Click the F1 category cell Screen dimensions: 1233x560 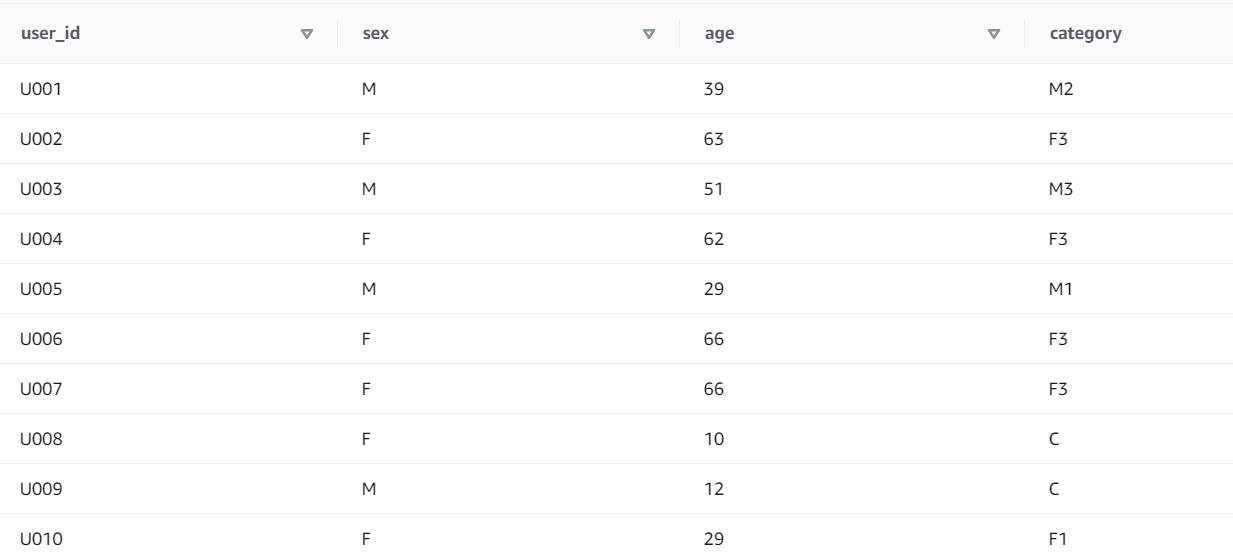(x=1059, y=539)
